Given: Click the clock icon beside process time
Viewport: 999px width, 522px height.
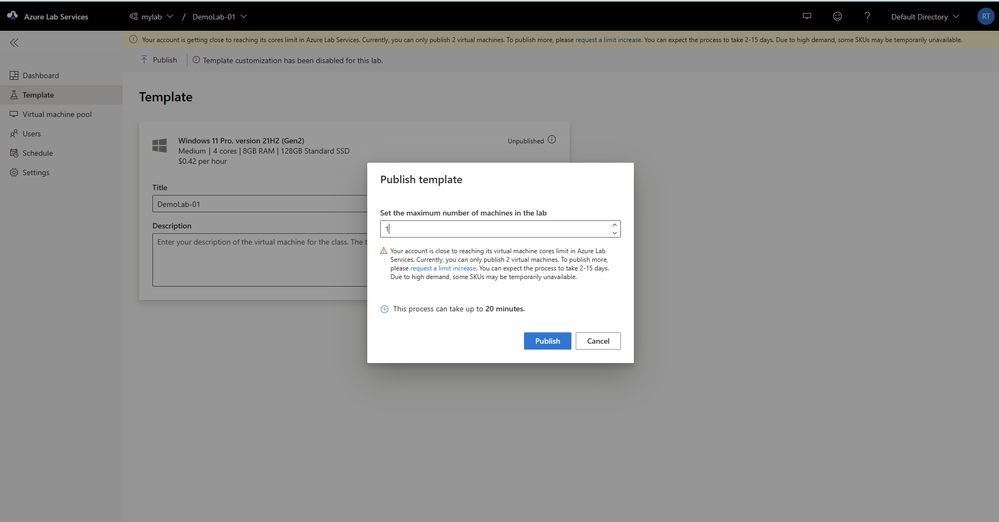Looking at the screenshot, I should click(x=384, y=309).
